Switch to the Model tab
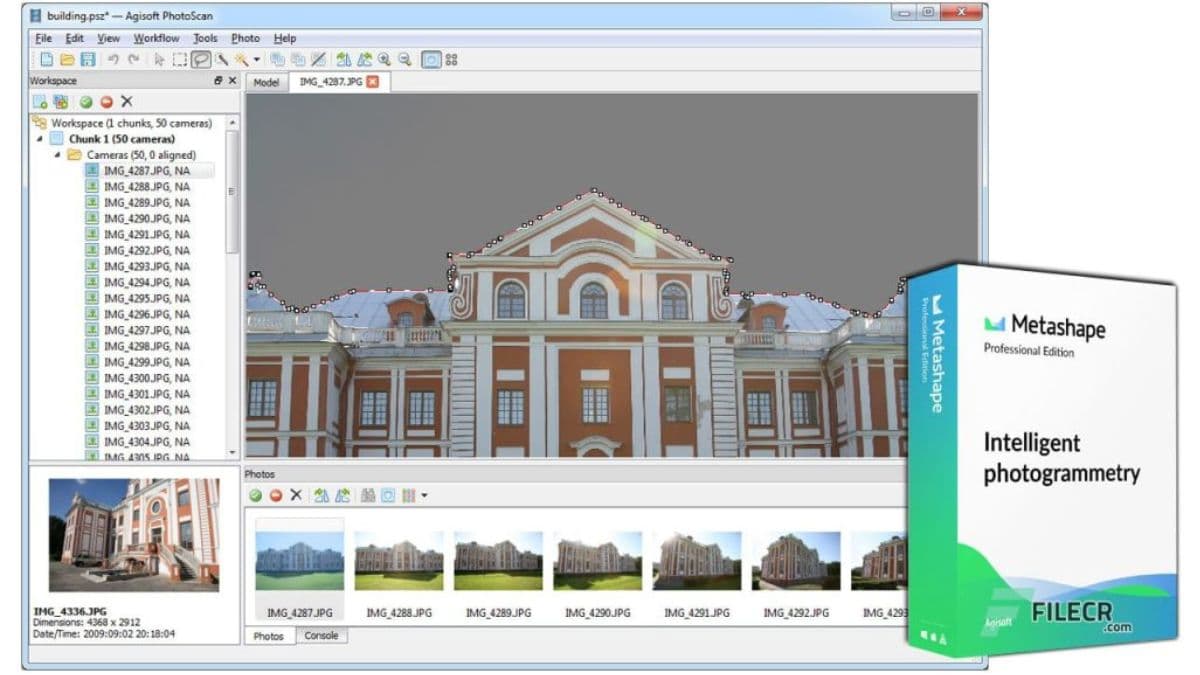 pyautogui.click(x=265, y=84)
